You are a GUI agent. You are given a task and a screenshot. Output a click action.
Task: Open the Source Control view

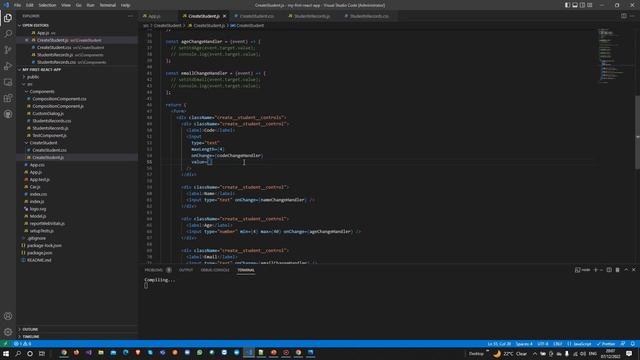point(8,50)
